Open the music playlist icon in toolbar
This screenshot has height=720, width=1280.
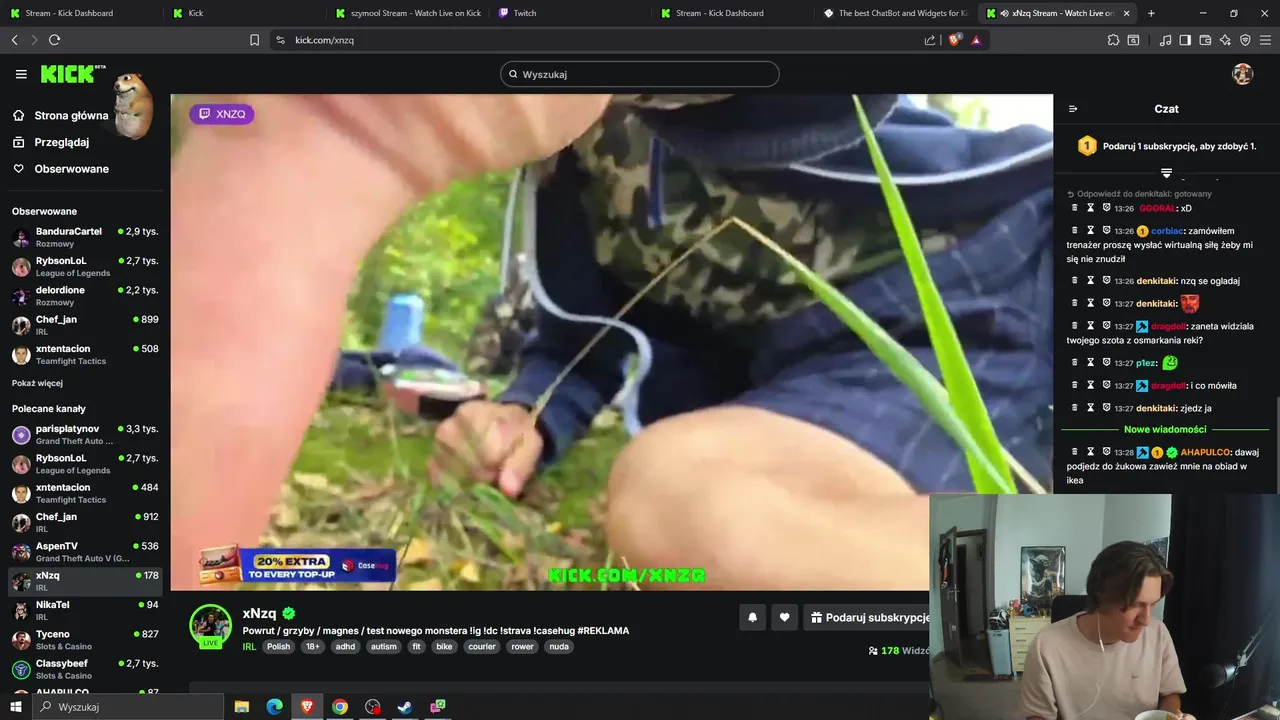click(1165, 40)
